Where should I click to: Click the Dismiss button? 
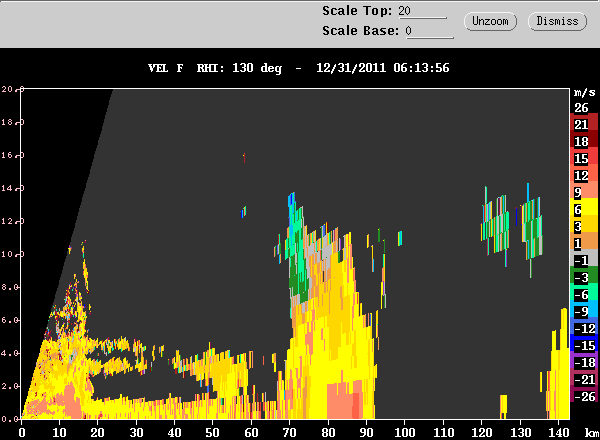557,21
